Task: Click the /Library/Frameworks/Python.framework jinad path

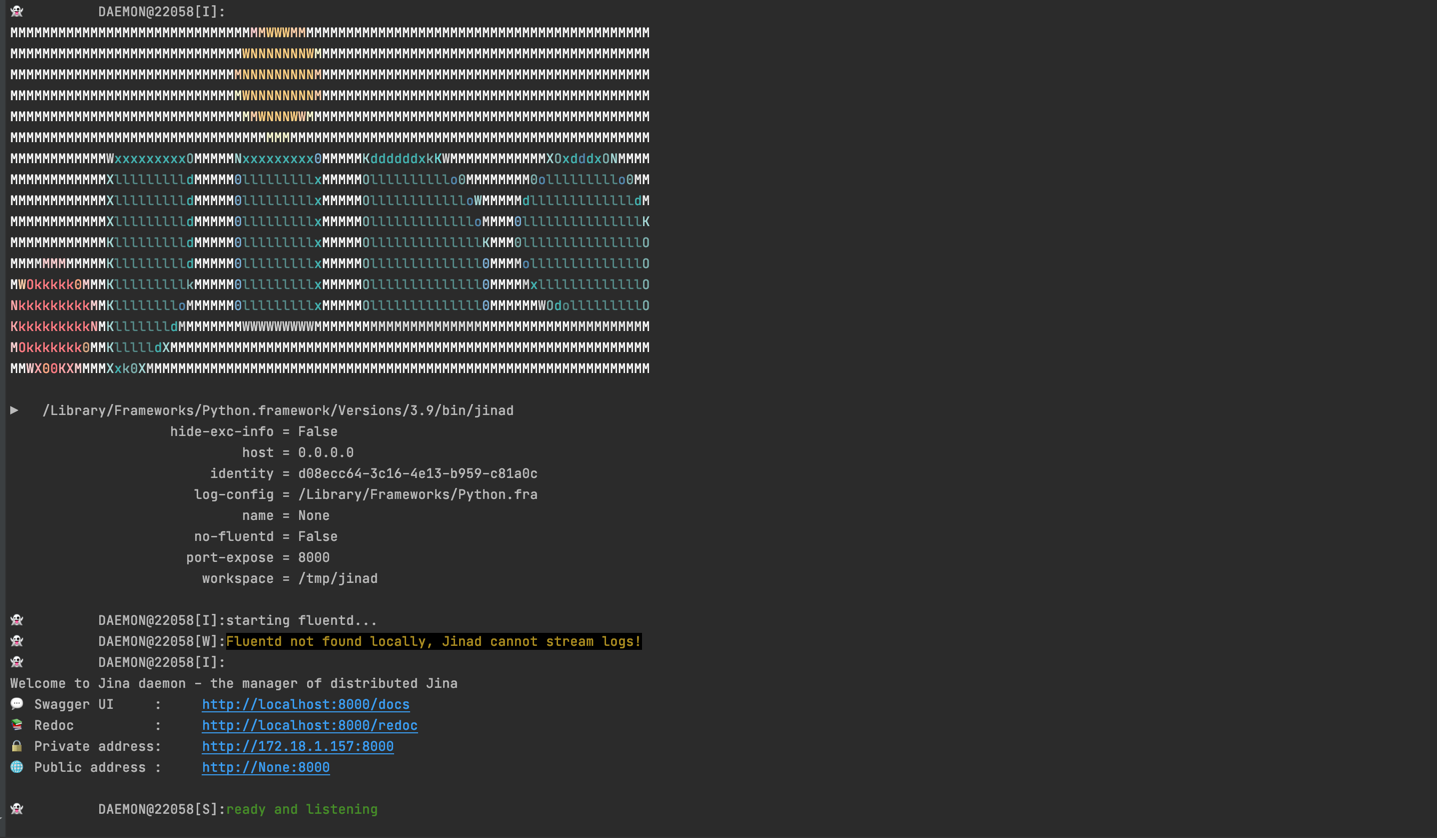Action: 278,411
